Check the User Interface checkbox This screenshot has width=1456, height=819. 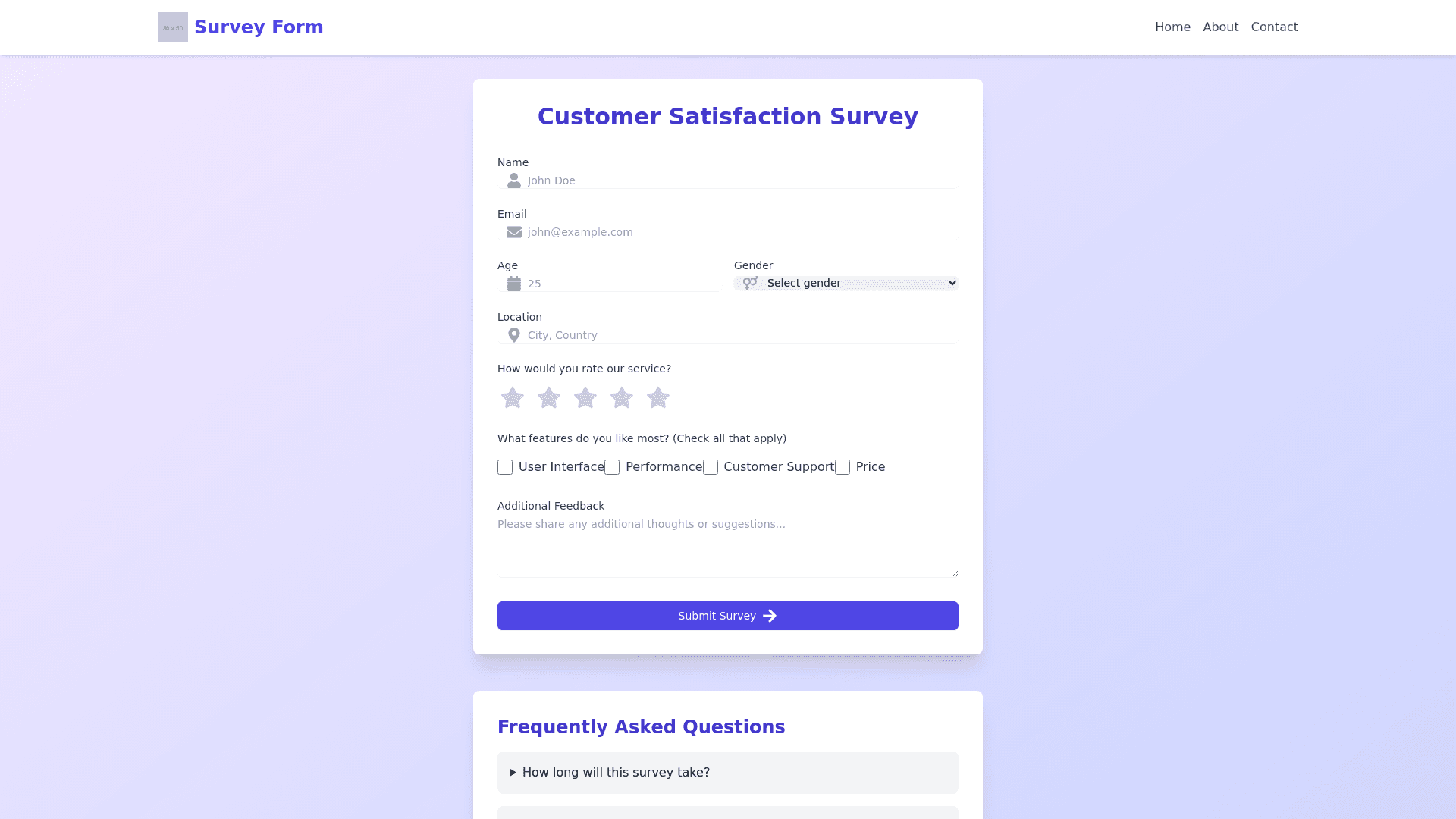click(x=505, y=467)
